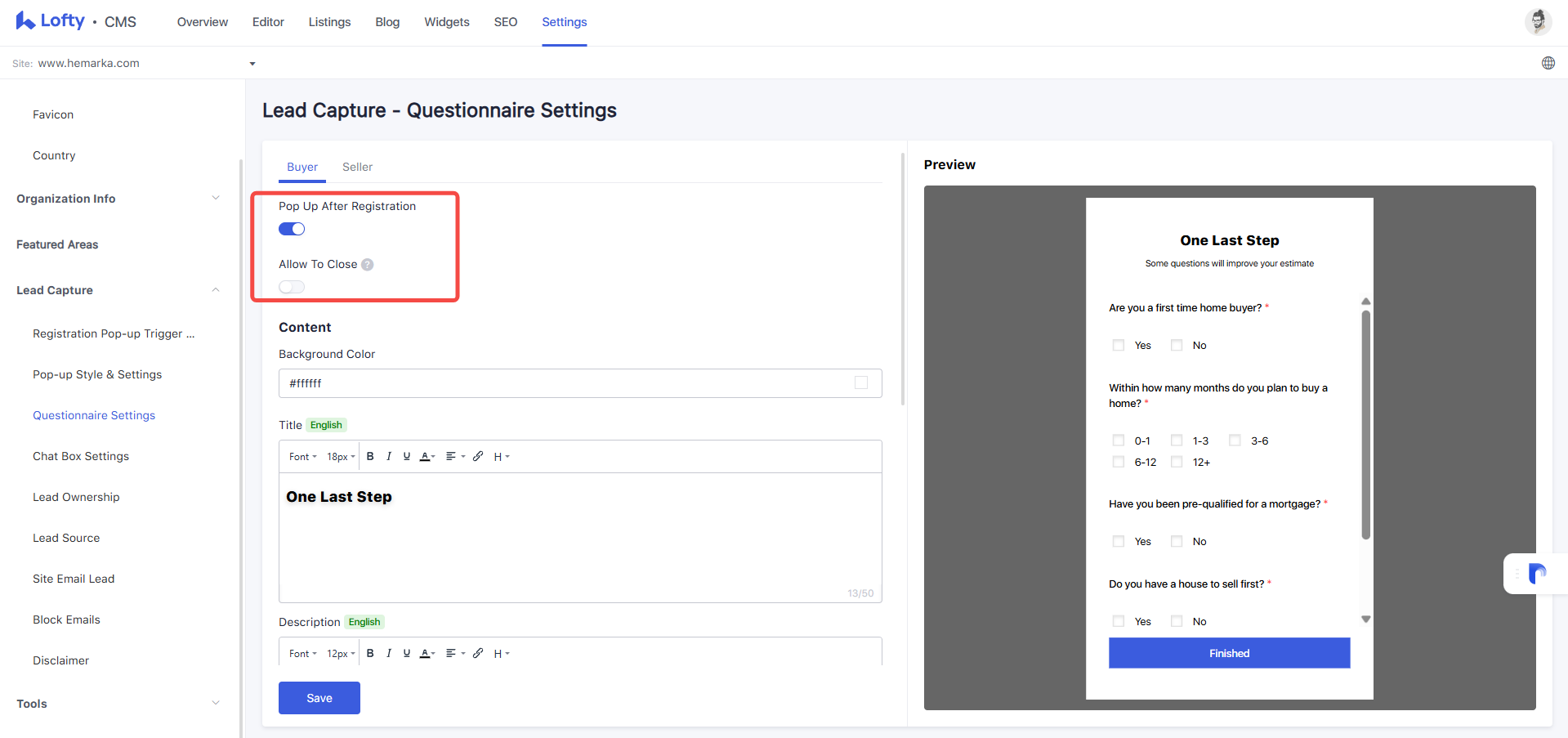The width and height of the screenshot is (1568, 738).
Task: Click the Background Color swatch
Action: point(861,383)
